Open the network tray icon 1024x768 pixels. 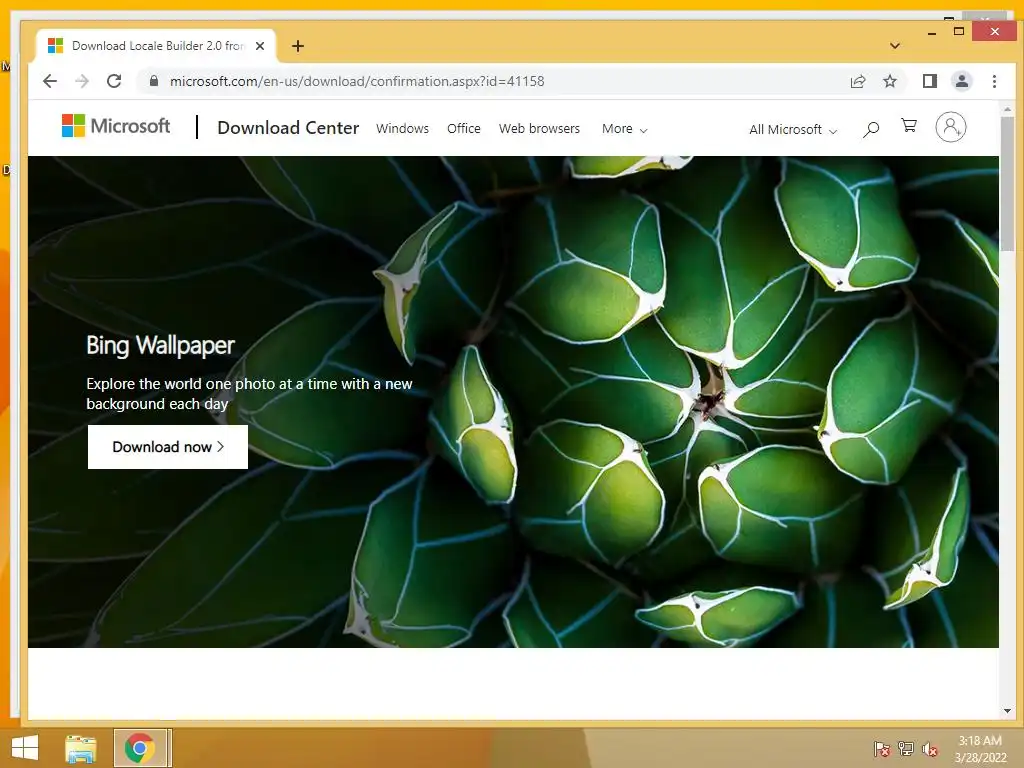(x=906, y=748)
